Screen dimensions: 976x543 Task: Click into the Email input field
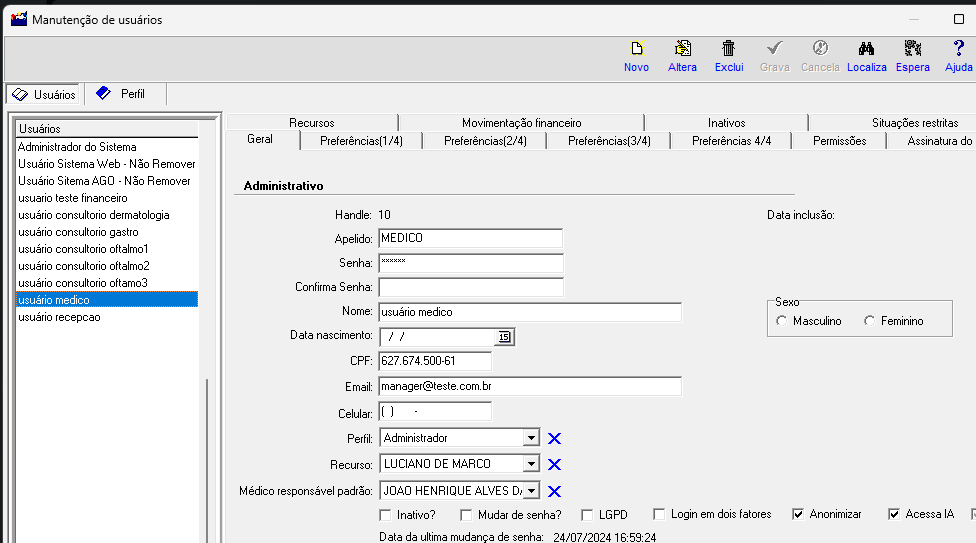(530, 386)
